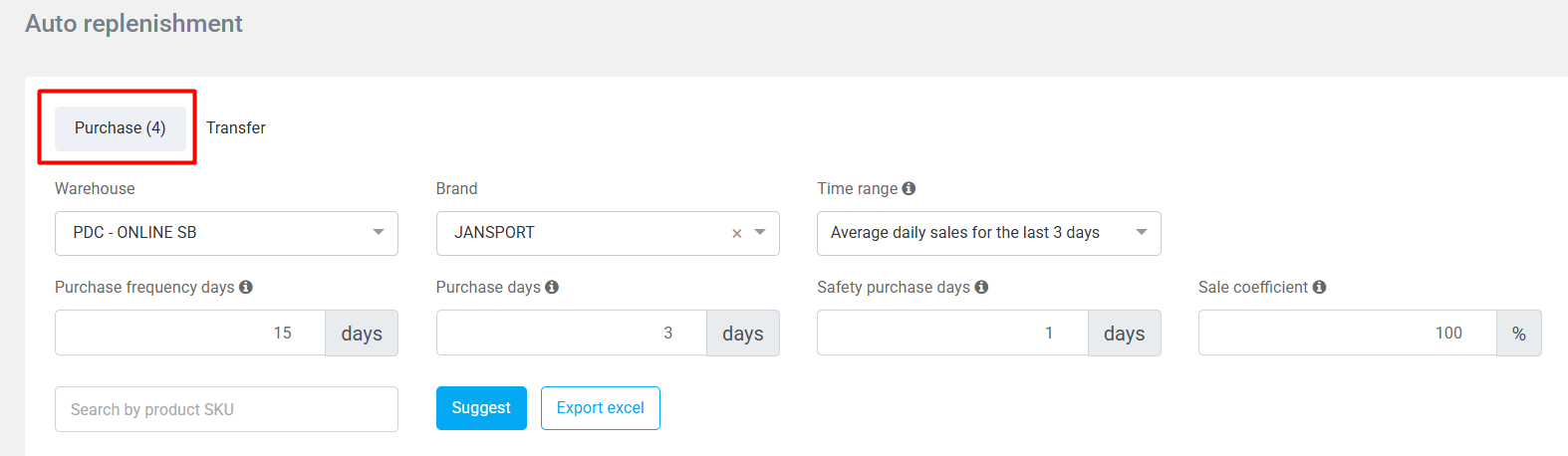Focus the Search by product SKU field
The width and height of the screenshot is (1568, 456).
pyautogui.click(x=226, y=409)
